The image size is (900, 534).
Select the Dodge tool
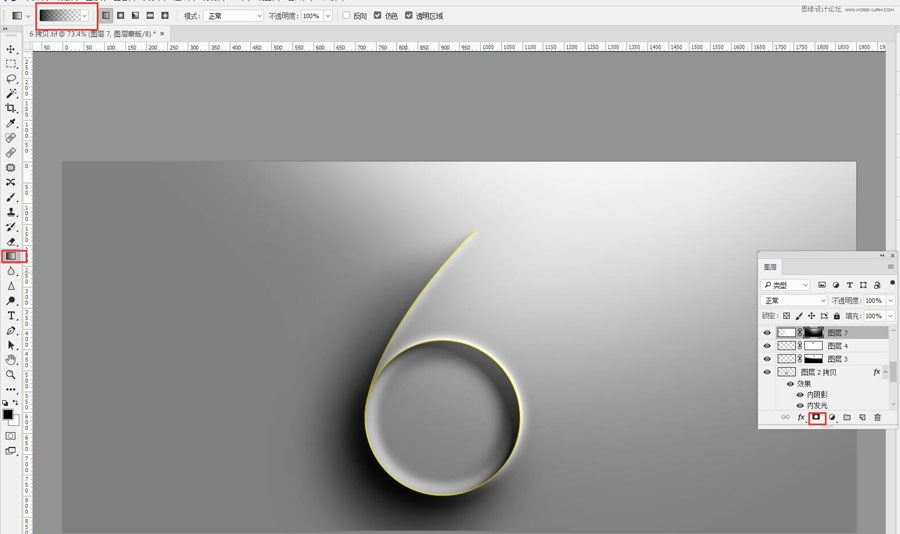(10, 301)
